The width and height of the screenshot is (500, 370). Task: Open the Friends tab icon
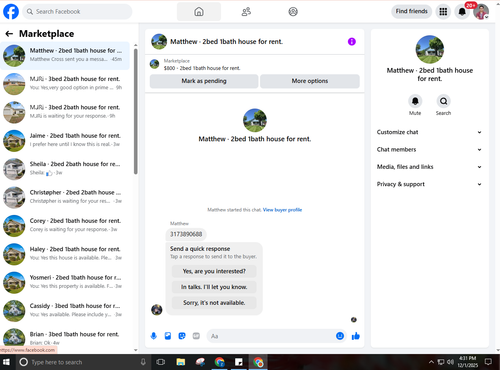(246, 12)
